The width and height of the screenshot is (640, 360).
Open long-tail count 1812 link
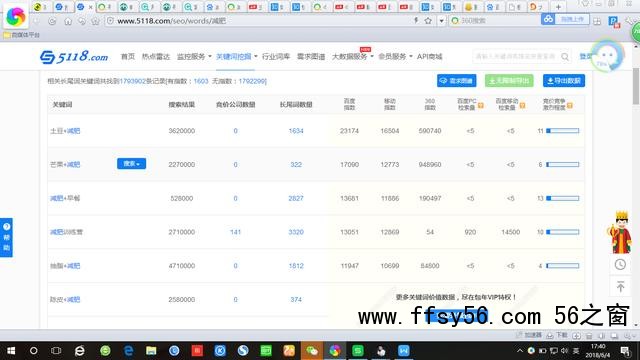coord(296,266)
